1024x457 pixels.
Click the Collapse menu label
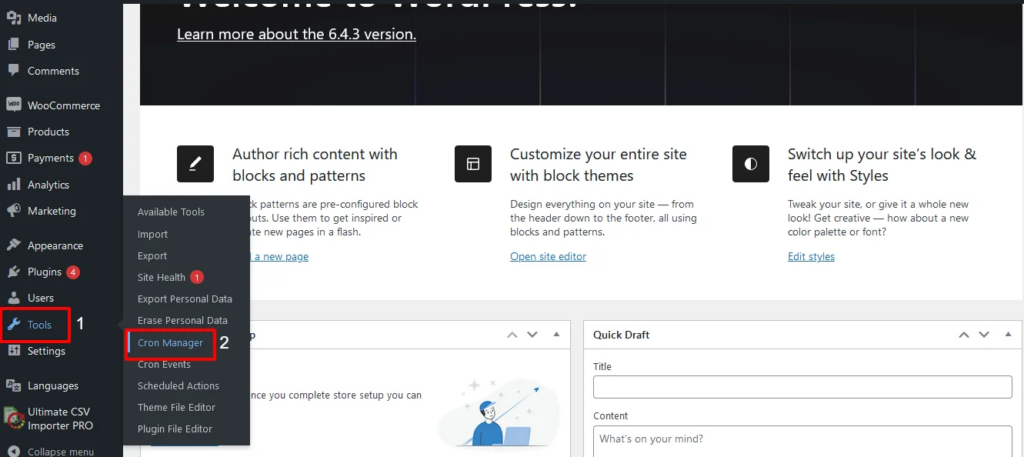[61, 452]
